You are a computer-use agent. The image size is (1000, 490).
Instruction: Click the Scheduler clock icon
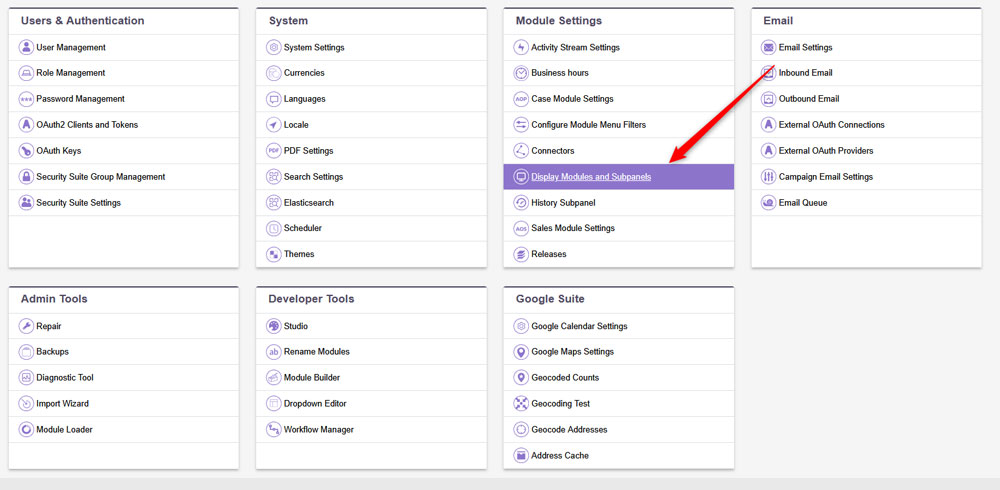coord(274,228)
